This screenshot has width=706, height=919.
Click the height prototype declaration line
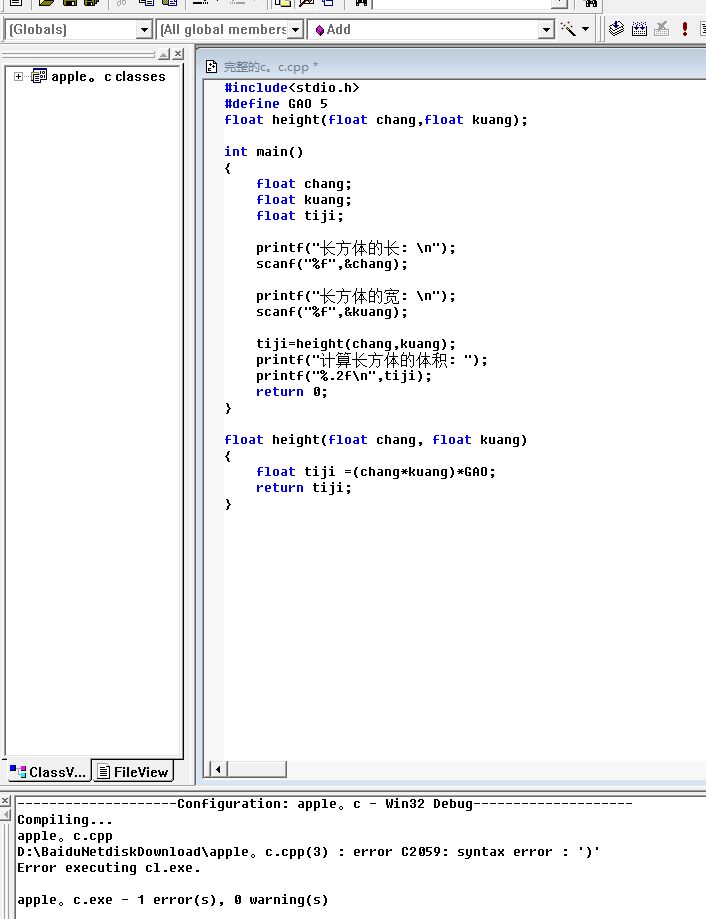pos(376,120)
